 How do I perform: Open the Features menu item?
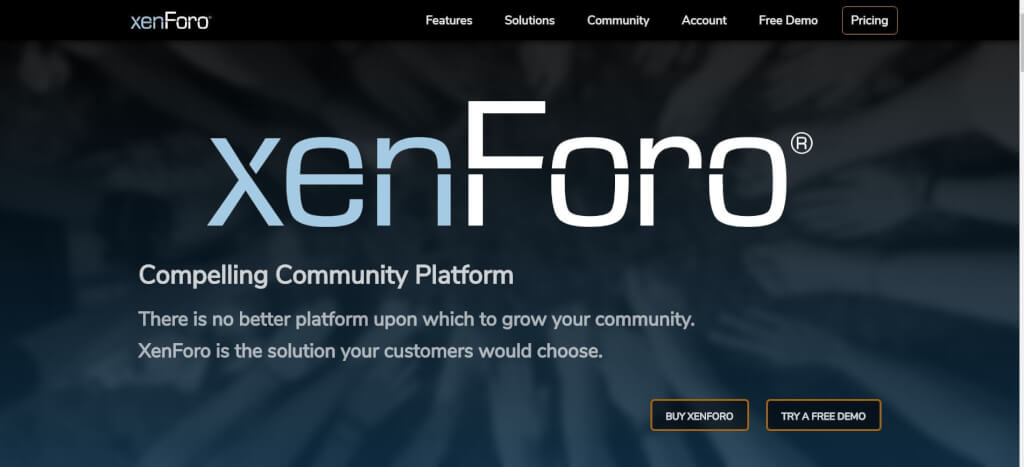pyautogui.click(x=449, y=20)
